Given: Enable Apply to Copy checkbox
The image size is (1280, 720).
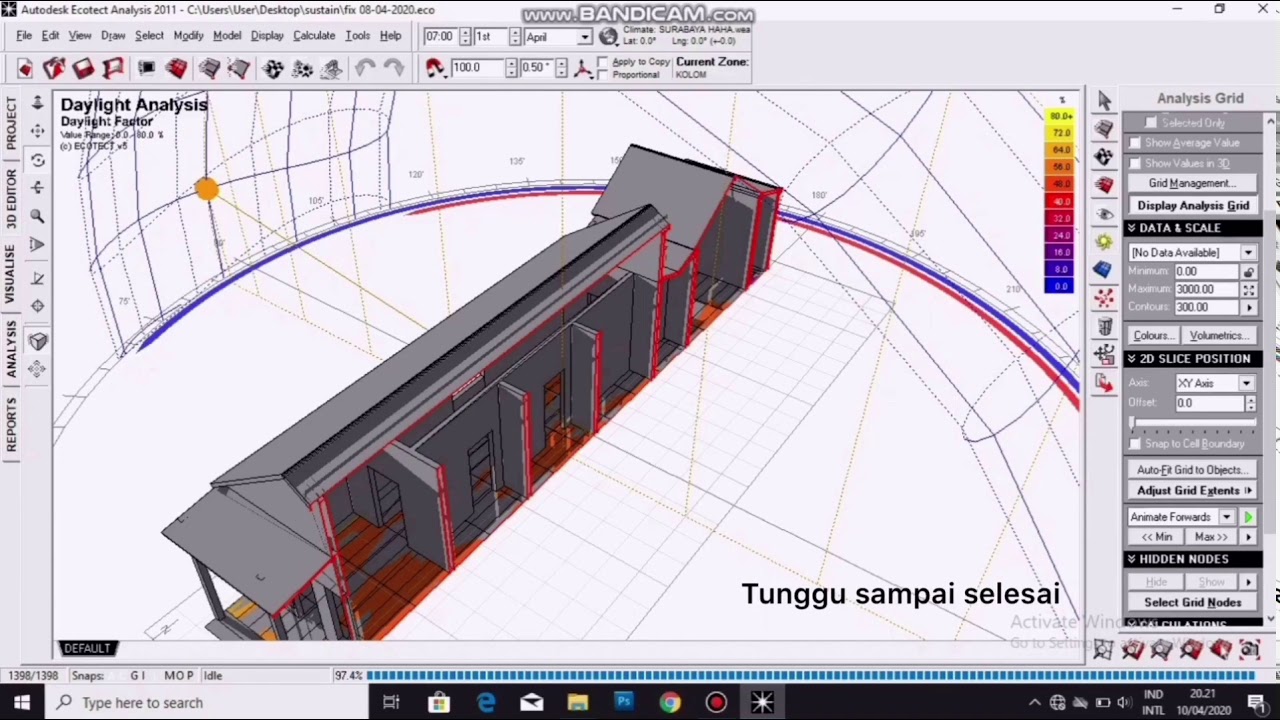Looking at the screenshot, I should [x=602, y=62].
